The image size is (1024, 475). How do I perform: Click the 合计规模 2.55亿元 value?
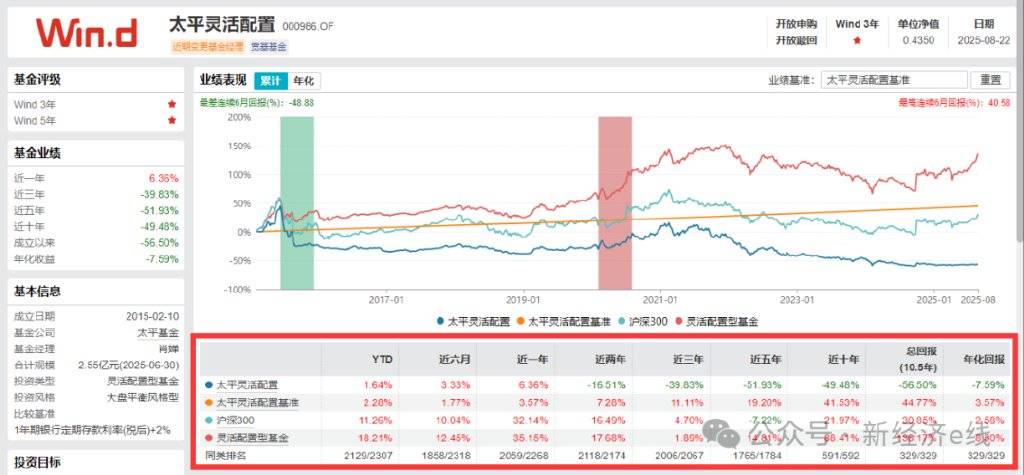pos(129,365)
